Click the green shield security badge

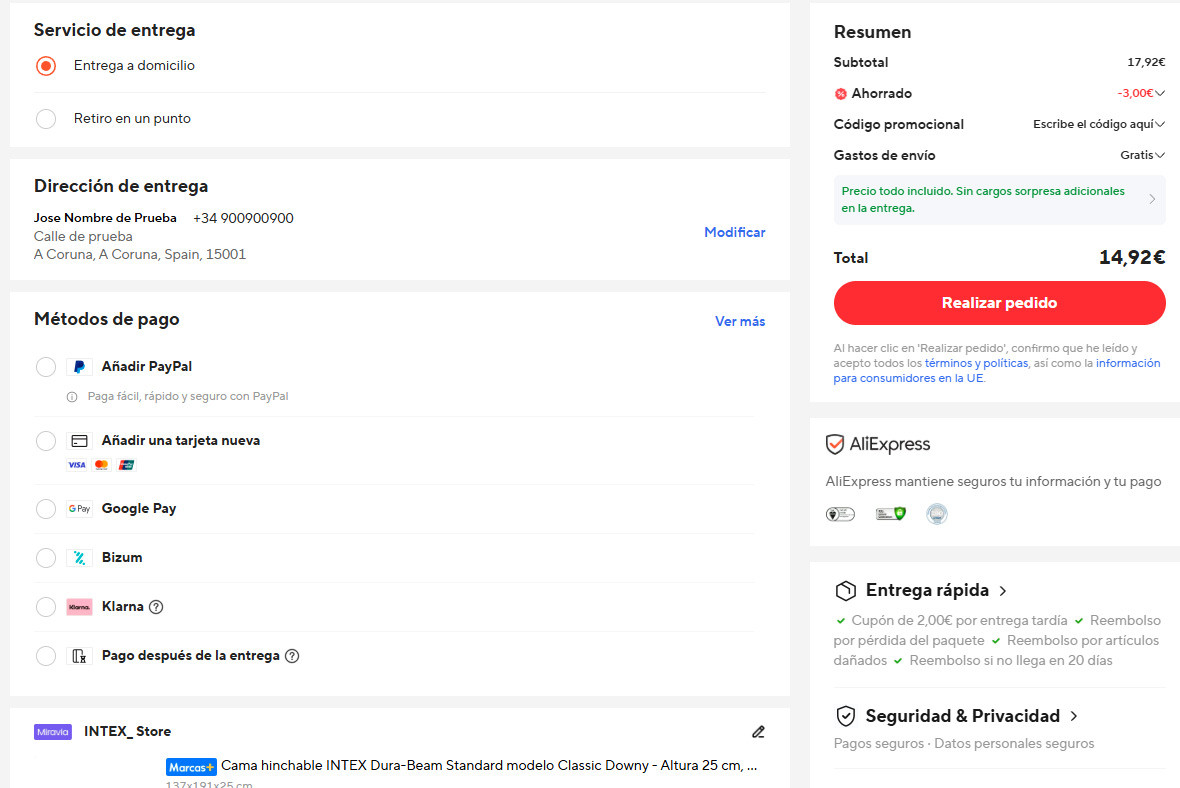(x=890, y=514)
